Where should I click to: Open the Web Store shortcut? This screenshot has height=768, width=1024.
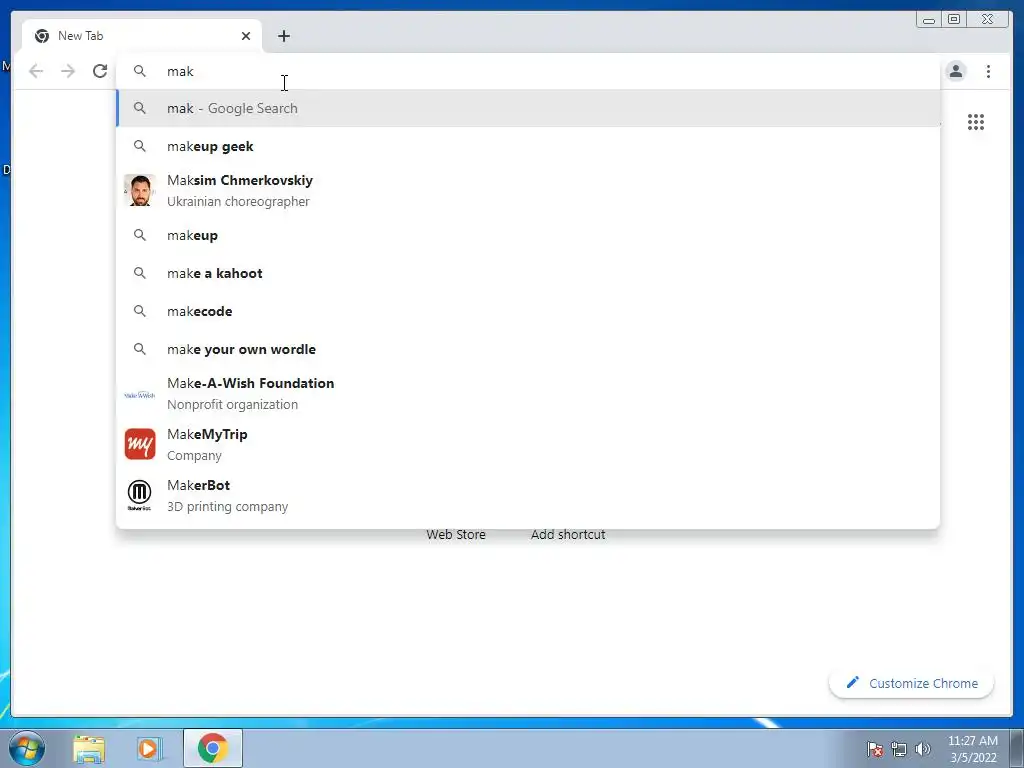pyautogui.click(x=456, y=534)
